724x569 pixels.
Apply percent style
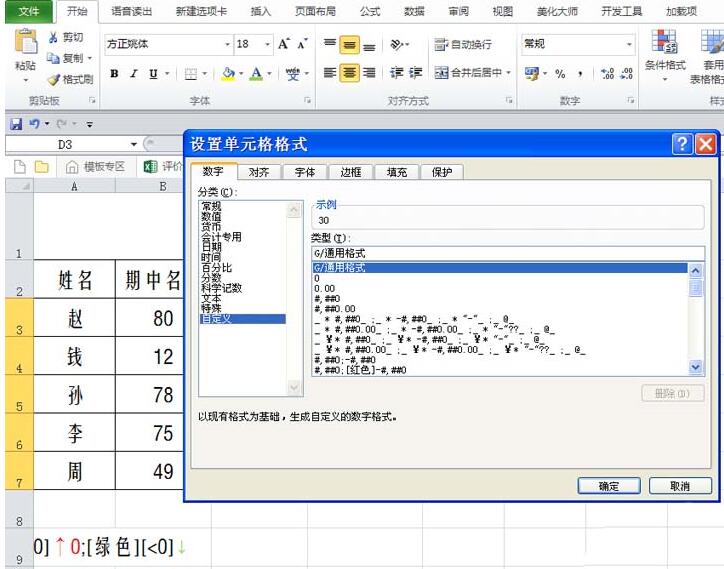[x=560, y=73]
